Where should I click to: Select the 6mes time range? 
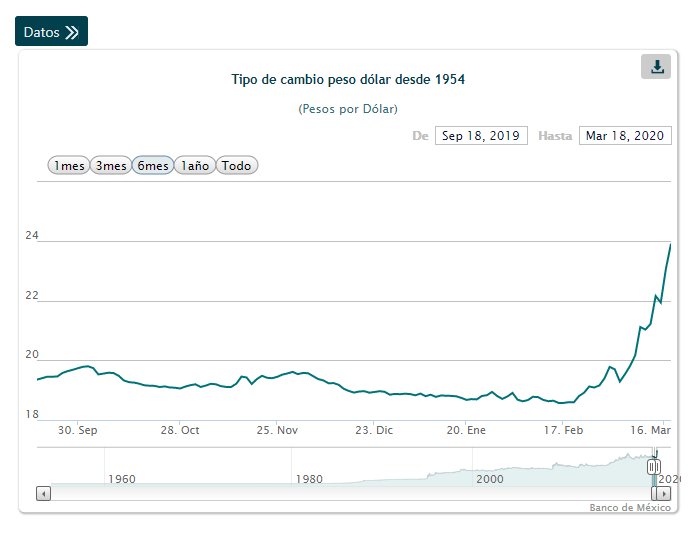point(153,166)
